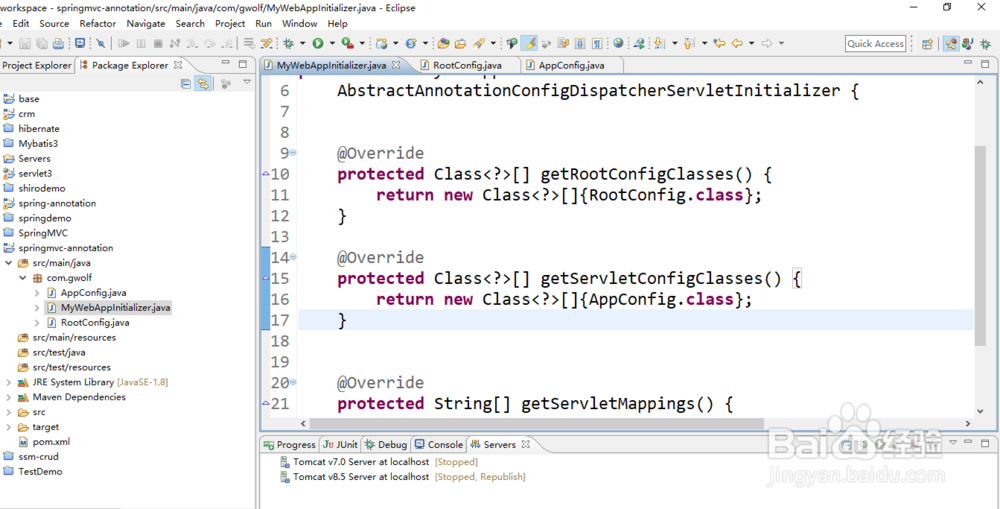This screenshot has height=509, width=1000.
Task: Click the editor horizontal scrollbar
Action: [x=535, y=424]
